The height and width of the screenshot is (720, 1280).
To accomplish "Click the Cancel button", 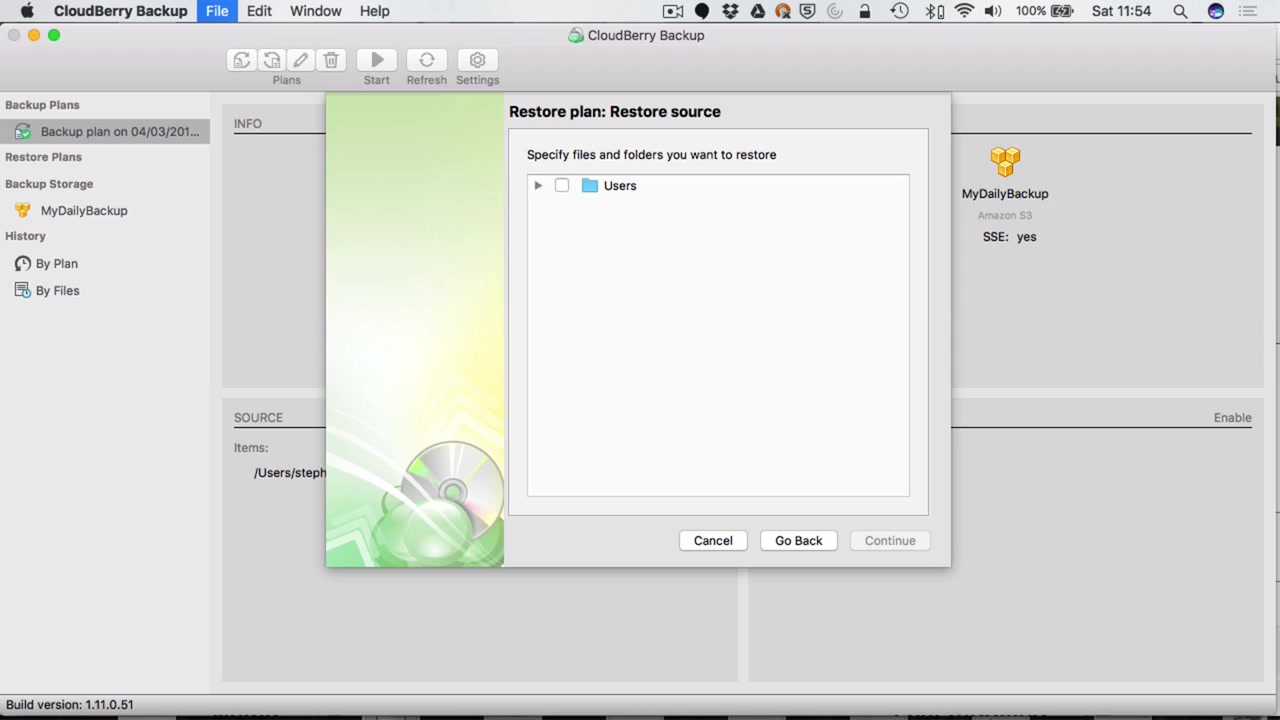I will [713, 540].
